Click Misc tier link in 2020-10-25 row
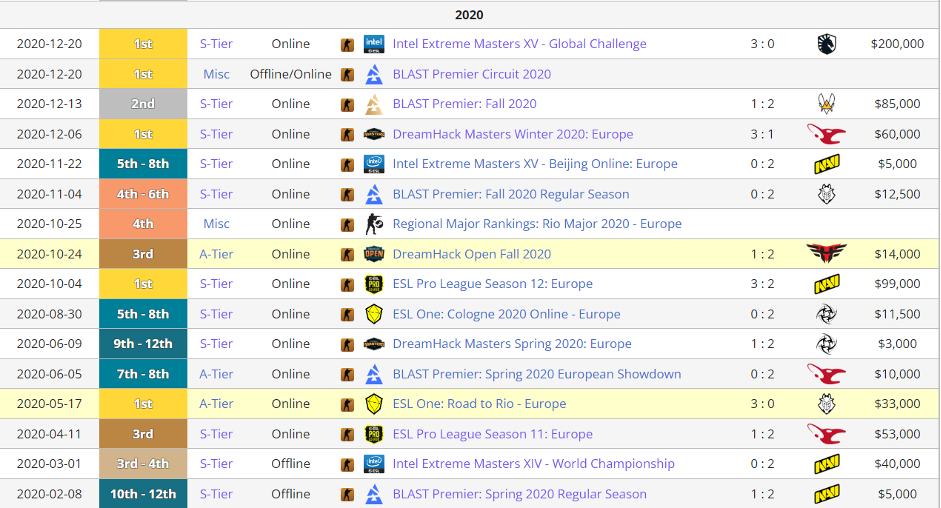 (x=216, y=224)
